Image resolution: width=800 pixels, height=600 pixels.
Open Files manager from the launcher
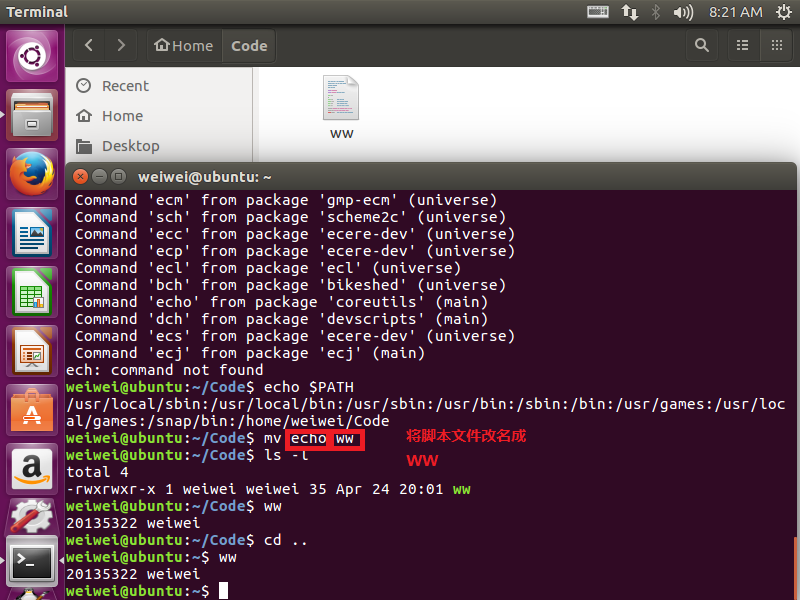pos(32,115)
